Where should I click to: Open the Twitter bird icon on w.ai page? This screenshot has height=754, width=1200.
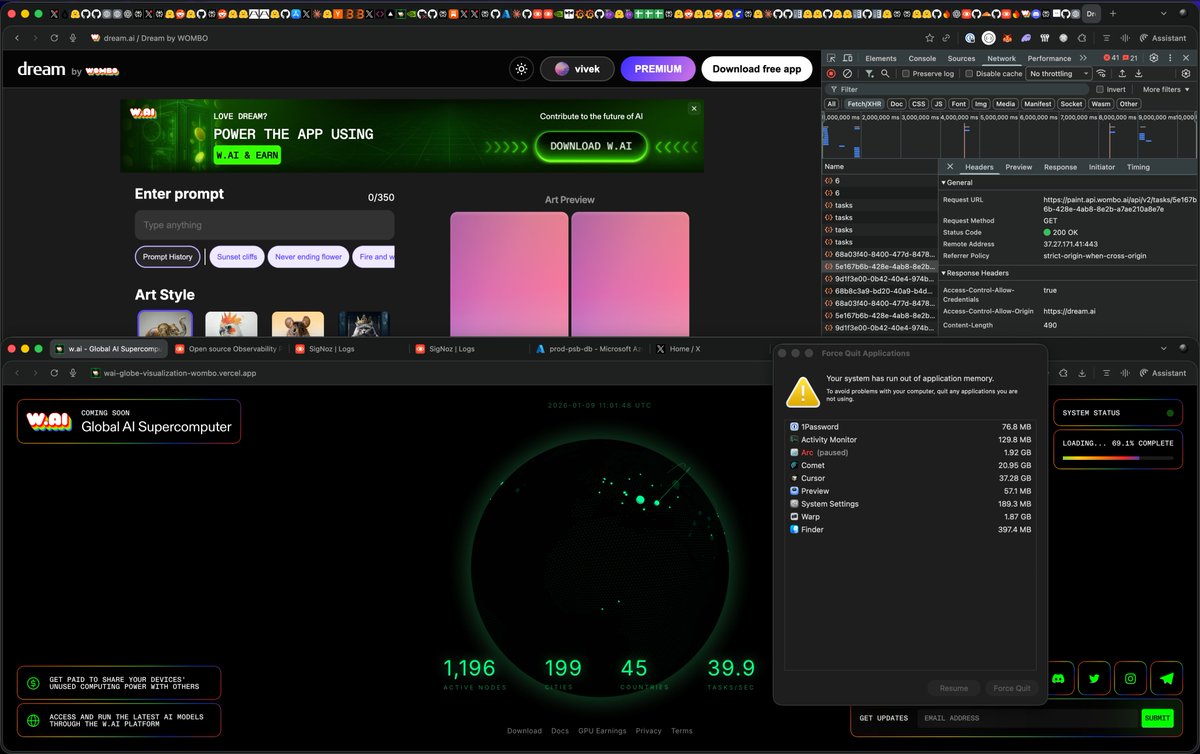pos(1095,678)
